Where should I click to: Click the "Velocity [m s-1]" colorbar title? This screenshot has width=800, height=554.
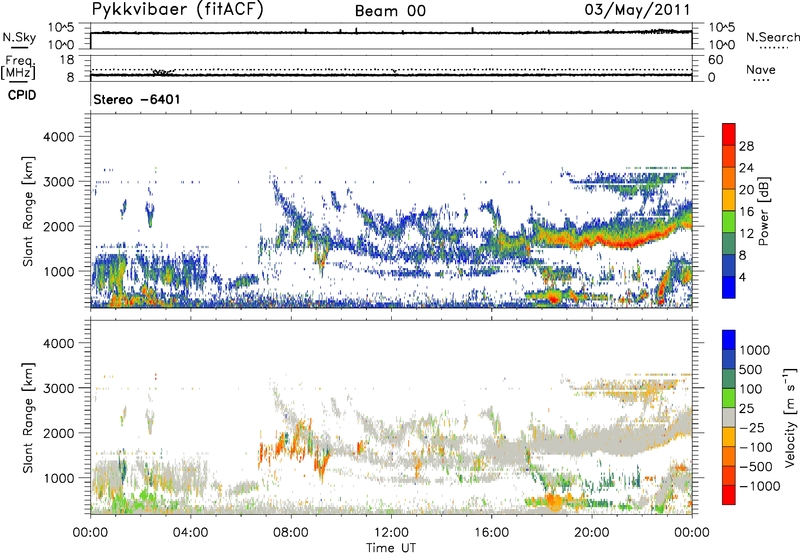pyautogui.click(x=790, y=417)
